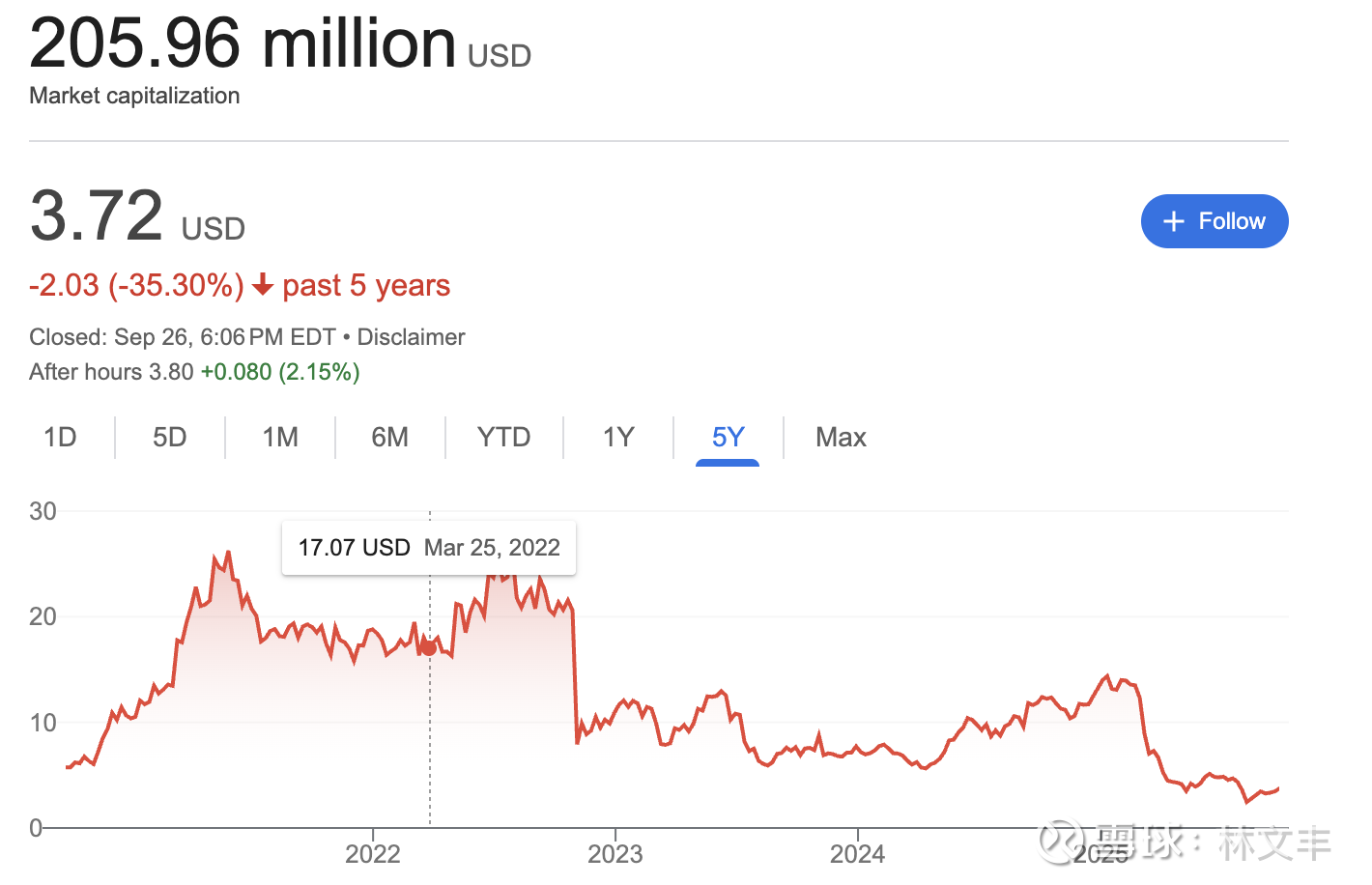Click the red data point marker on chart
Image resolution: width=1372 pixels, height=885 pixels.
click(x=429, y=646)
